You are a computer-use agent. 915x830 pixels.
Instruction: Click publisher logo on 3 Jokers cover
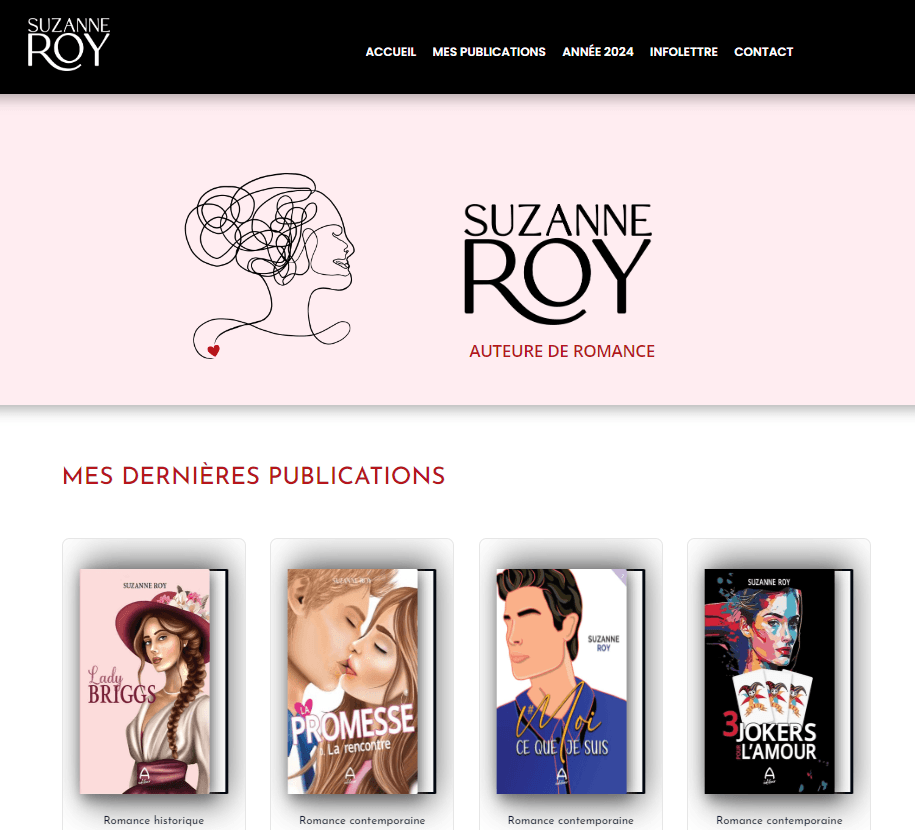[x=770, y=776]
